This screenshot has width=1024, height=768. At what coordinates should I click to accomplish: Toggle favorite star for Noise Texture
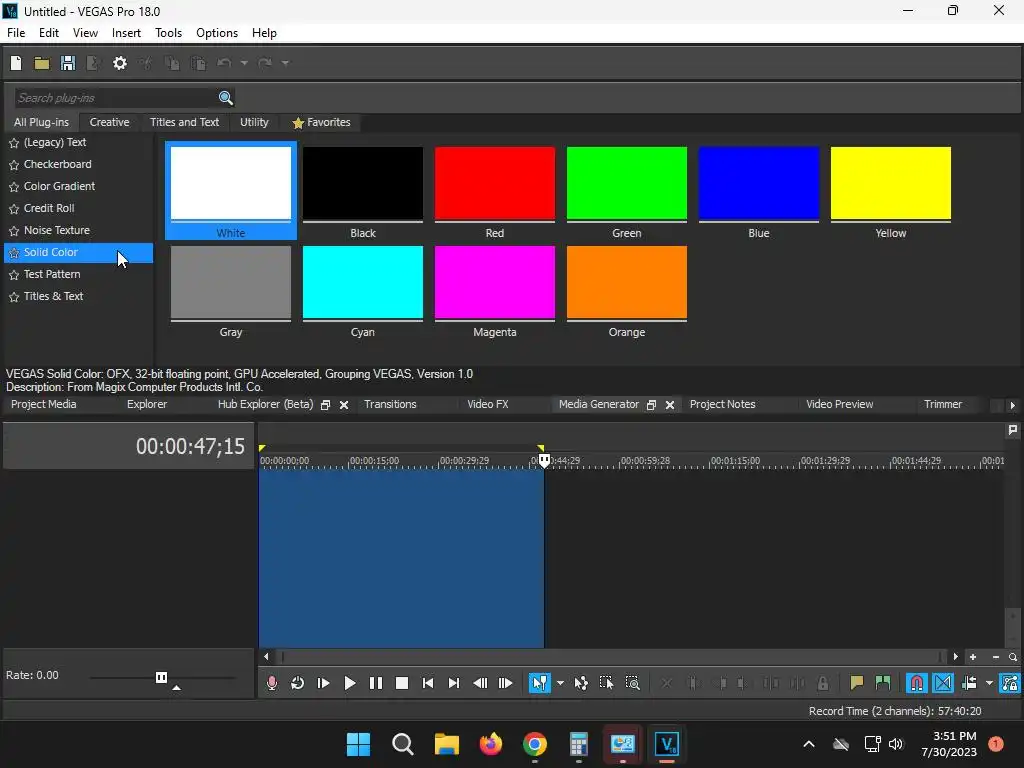(x=14, y=231)
